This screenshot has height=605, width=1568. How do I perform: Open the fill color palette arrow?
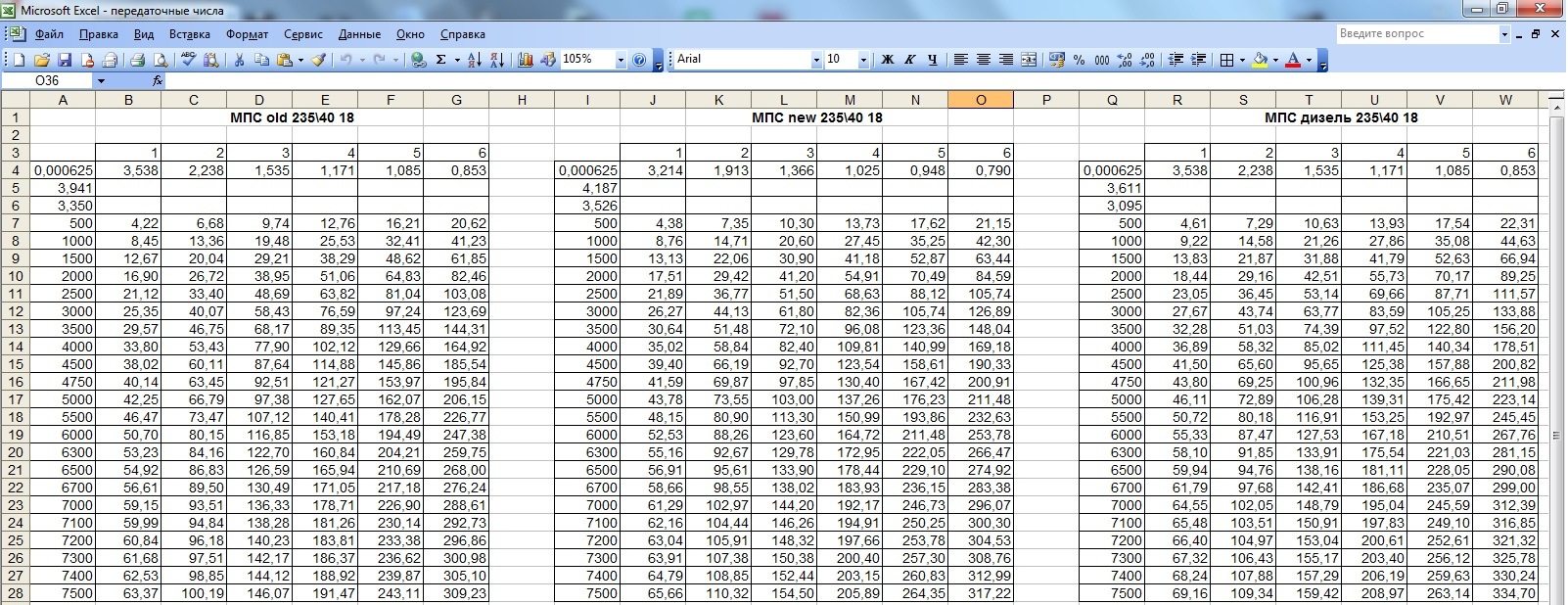[1275, 60]
